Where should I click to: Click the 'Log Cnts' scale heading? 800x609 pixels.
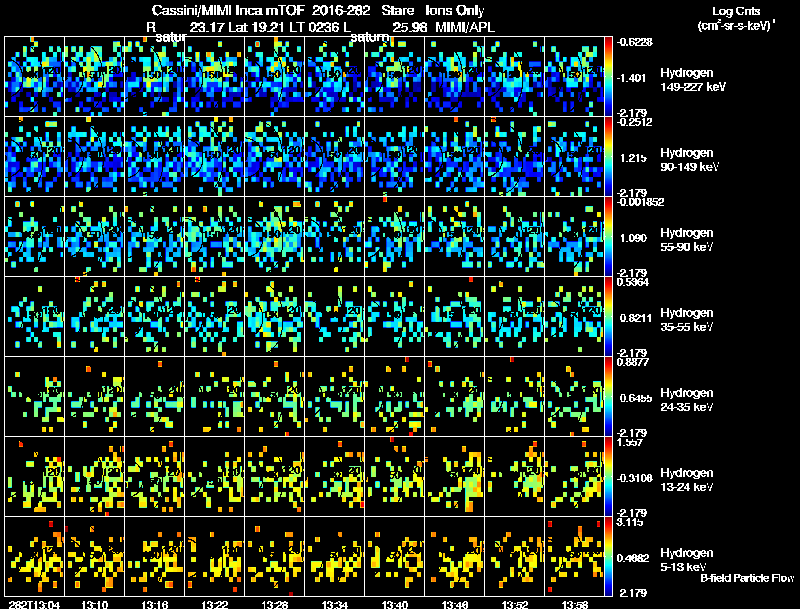coord(736,11)
